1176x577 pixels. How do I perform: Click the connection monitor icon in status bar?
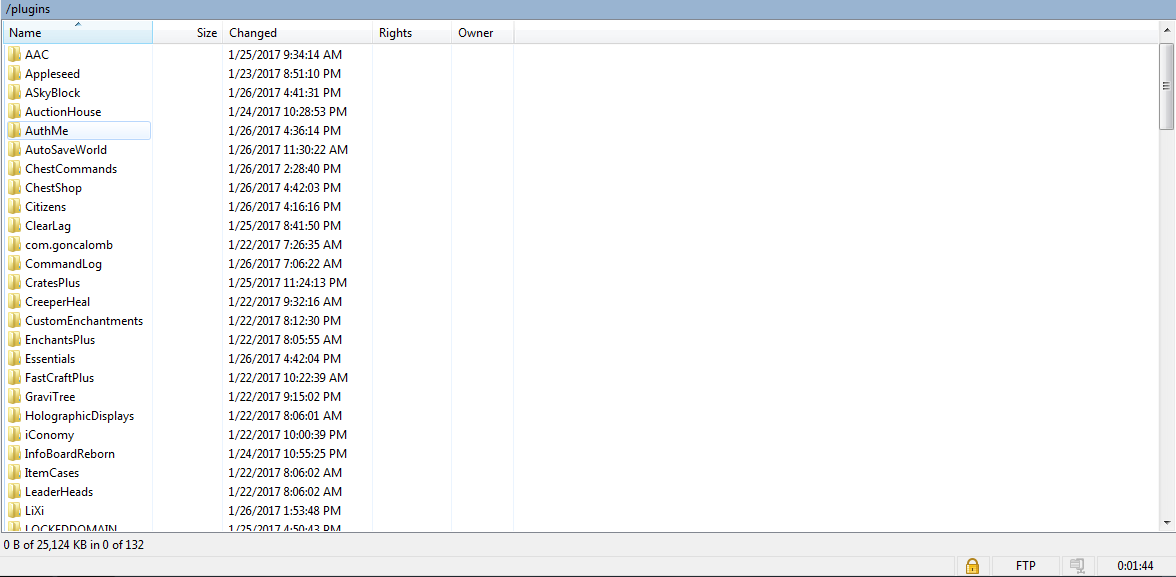1078,566
